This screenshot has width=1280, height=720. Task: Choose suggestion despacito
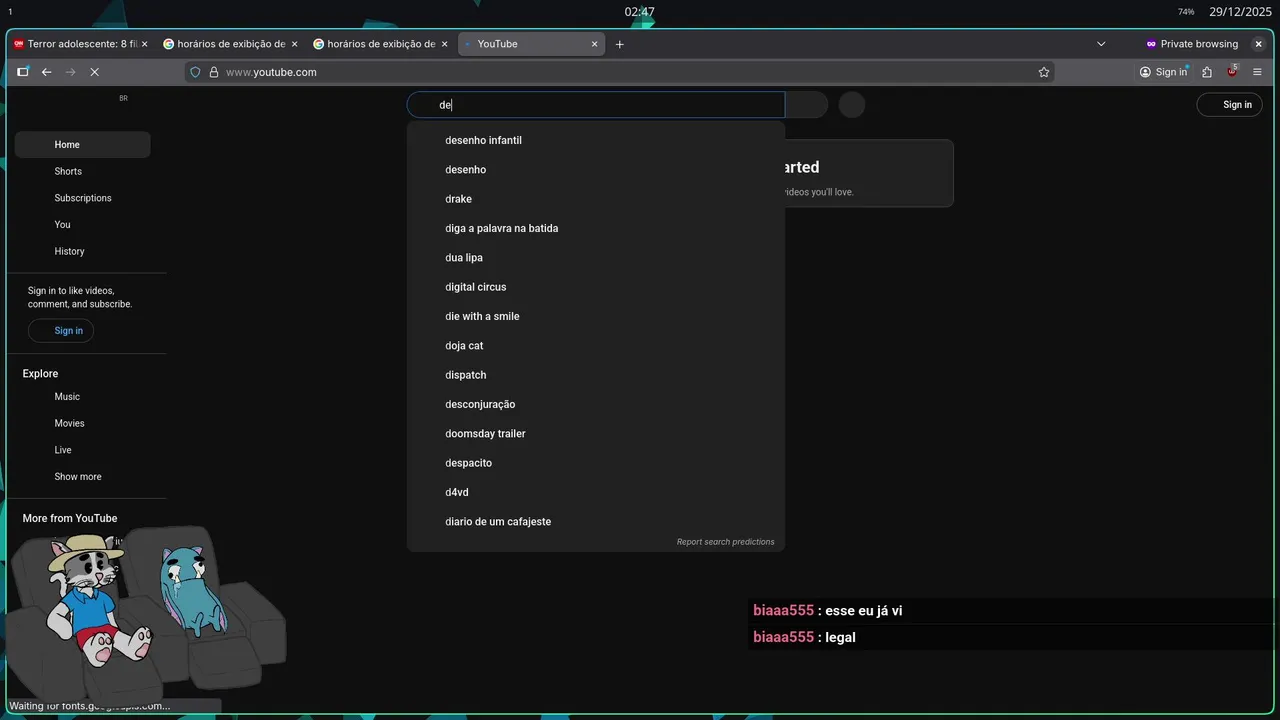click(596, 463)
